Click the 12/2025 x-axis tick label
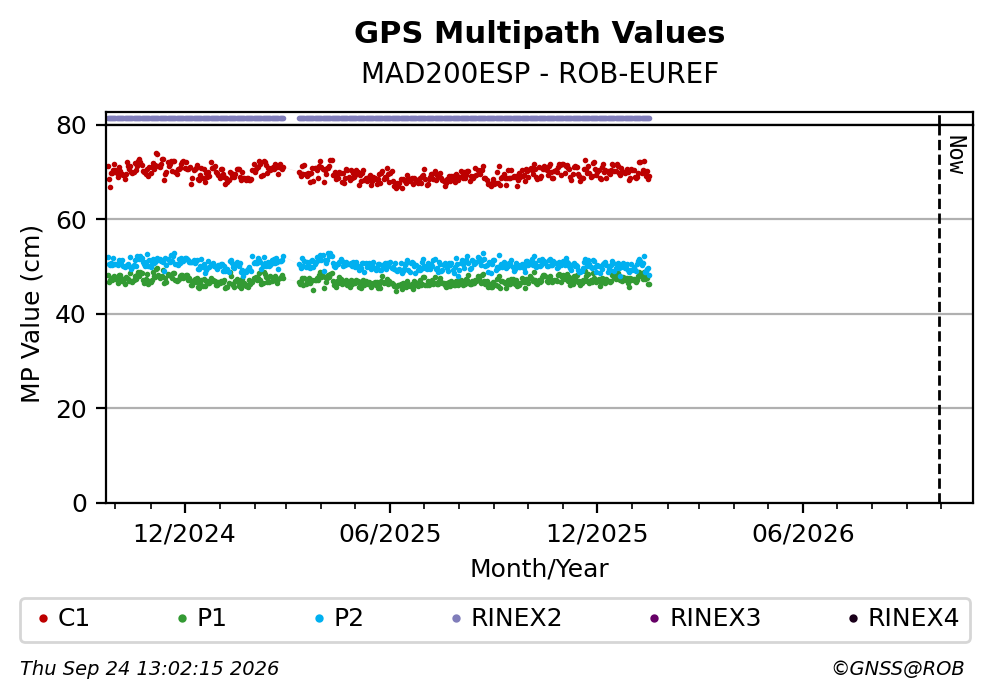Viewport: 993px width, 699px height. 597,534
